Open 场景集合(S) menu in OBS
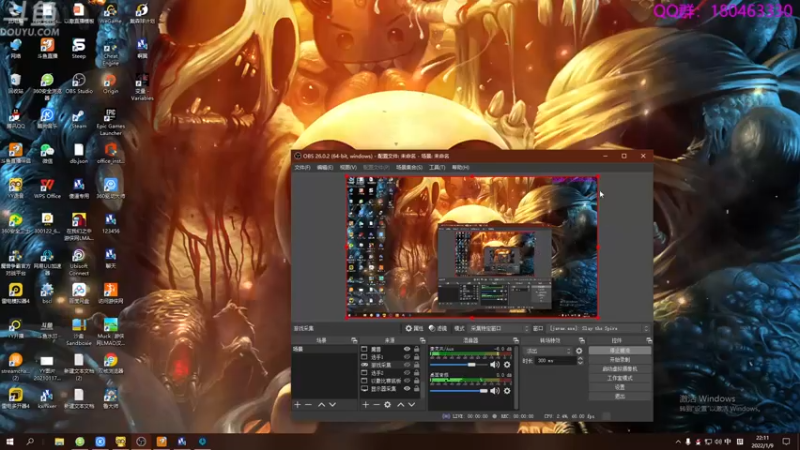The width and height of the screenshot is (800, 450). [409, 167]
